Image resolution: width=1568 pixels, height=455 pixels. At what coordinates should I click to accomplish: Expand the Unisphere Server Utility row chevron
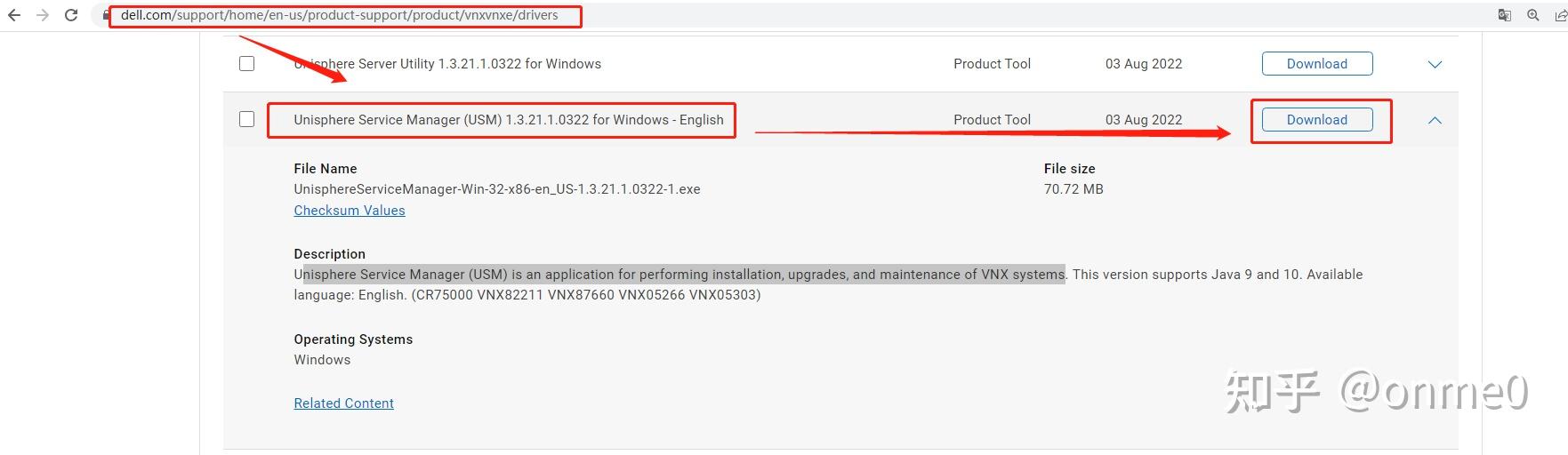[1435, 64]
